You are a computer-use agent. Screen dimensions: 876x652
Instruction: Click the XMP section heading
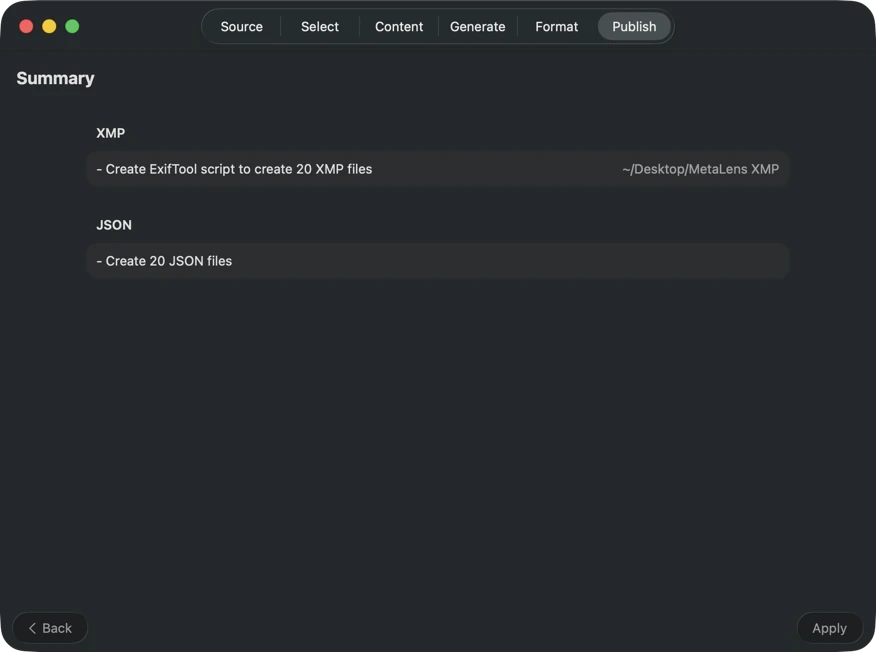[110, 132]
